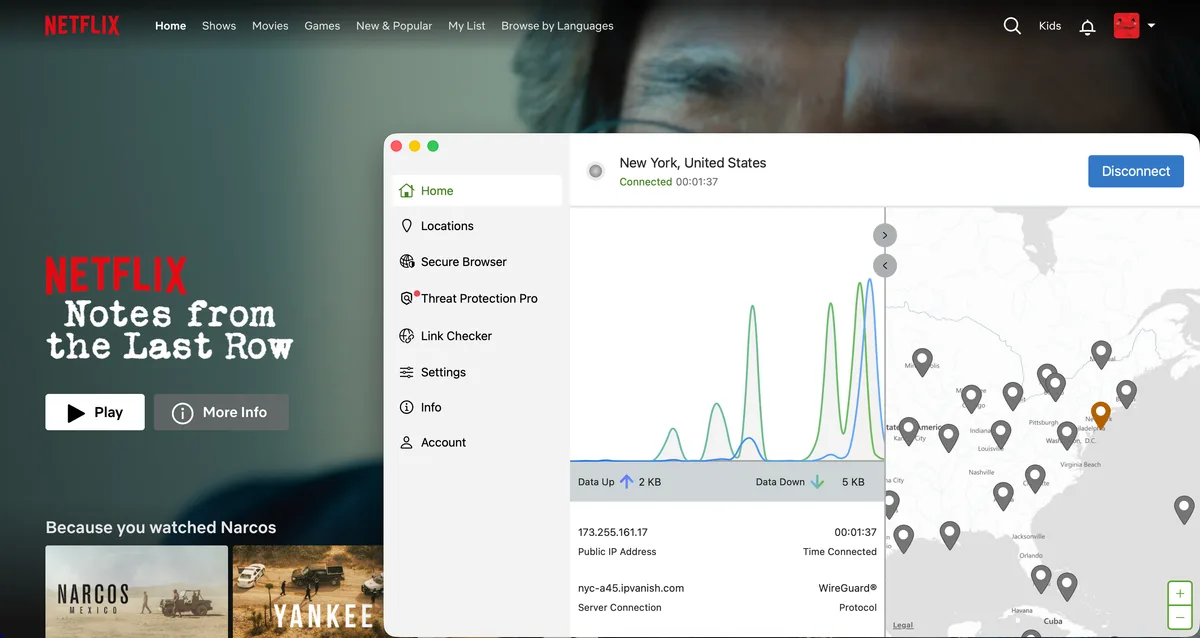This screenshot has width=1200, height=638.
Task: Click the green Connected status text
Action: pyautogui.click(x=646, y=182)
